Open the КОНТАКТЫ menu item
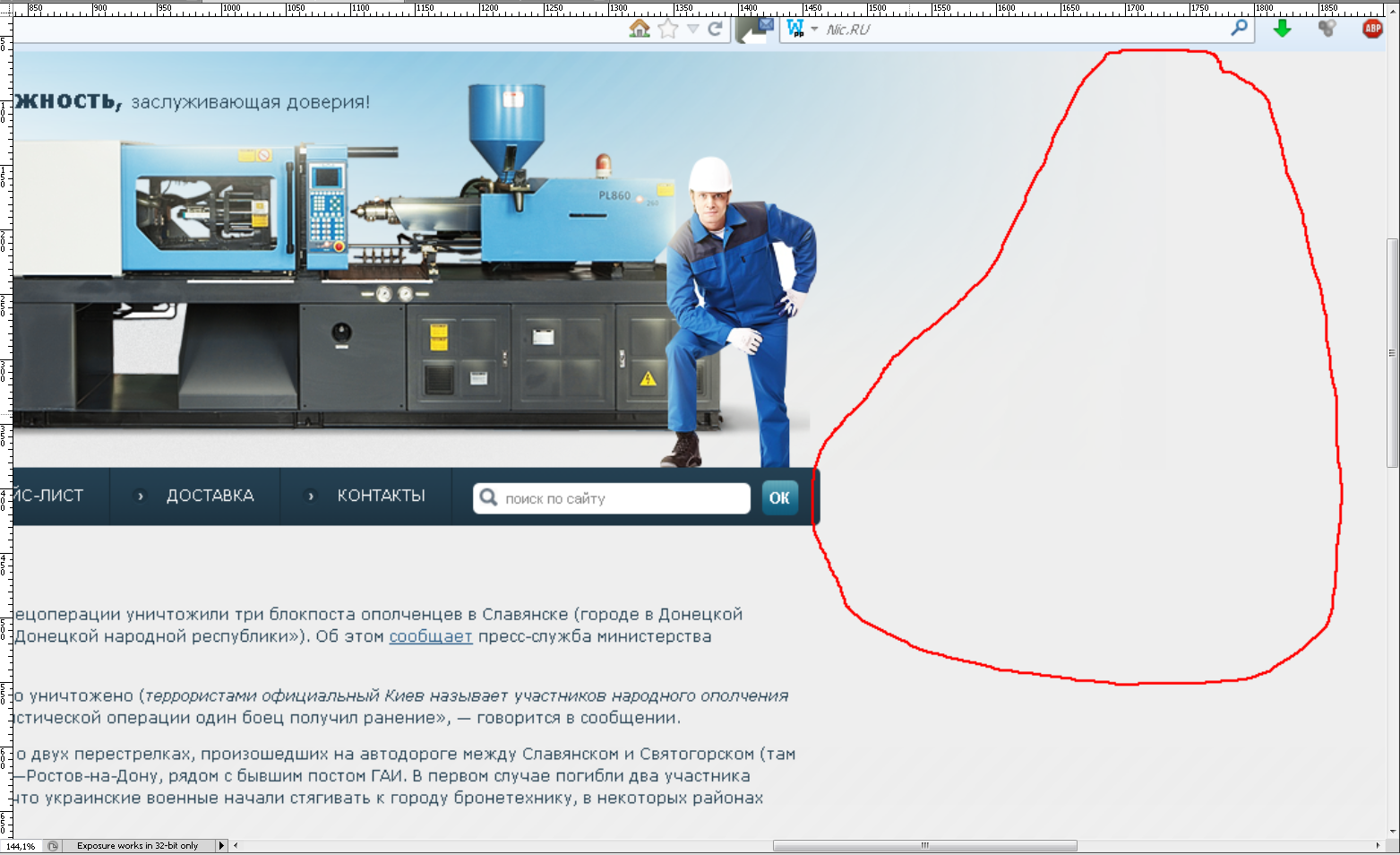This screenshot has width=1400, height=855. tap(381, 496)
